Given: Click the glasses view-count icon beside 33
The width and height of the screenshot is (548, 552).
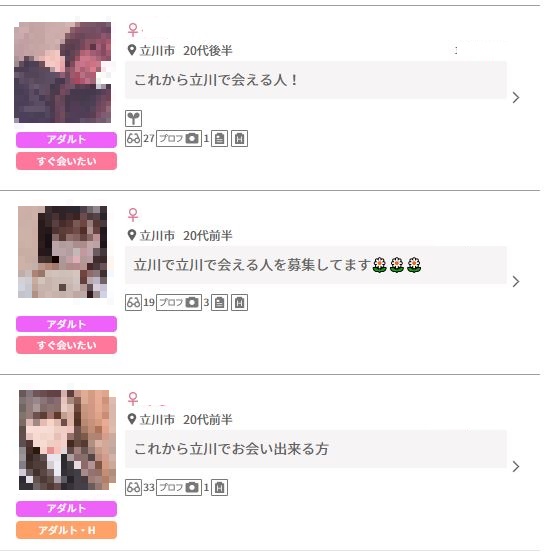Looking at the screenshot, I should pos(133,488).
